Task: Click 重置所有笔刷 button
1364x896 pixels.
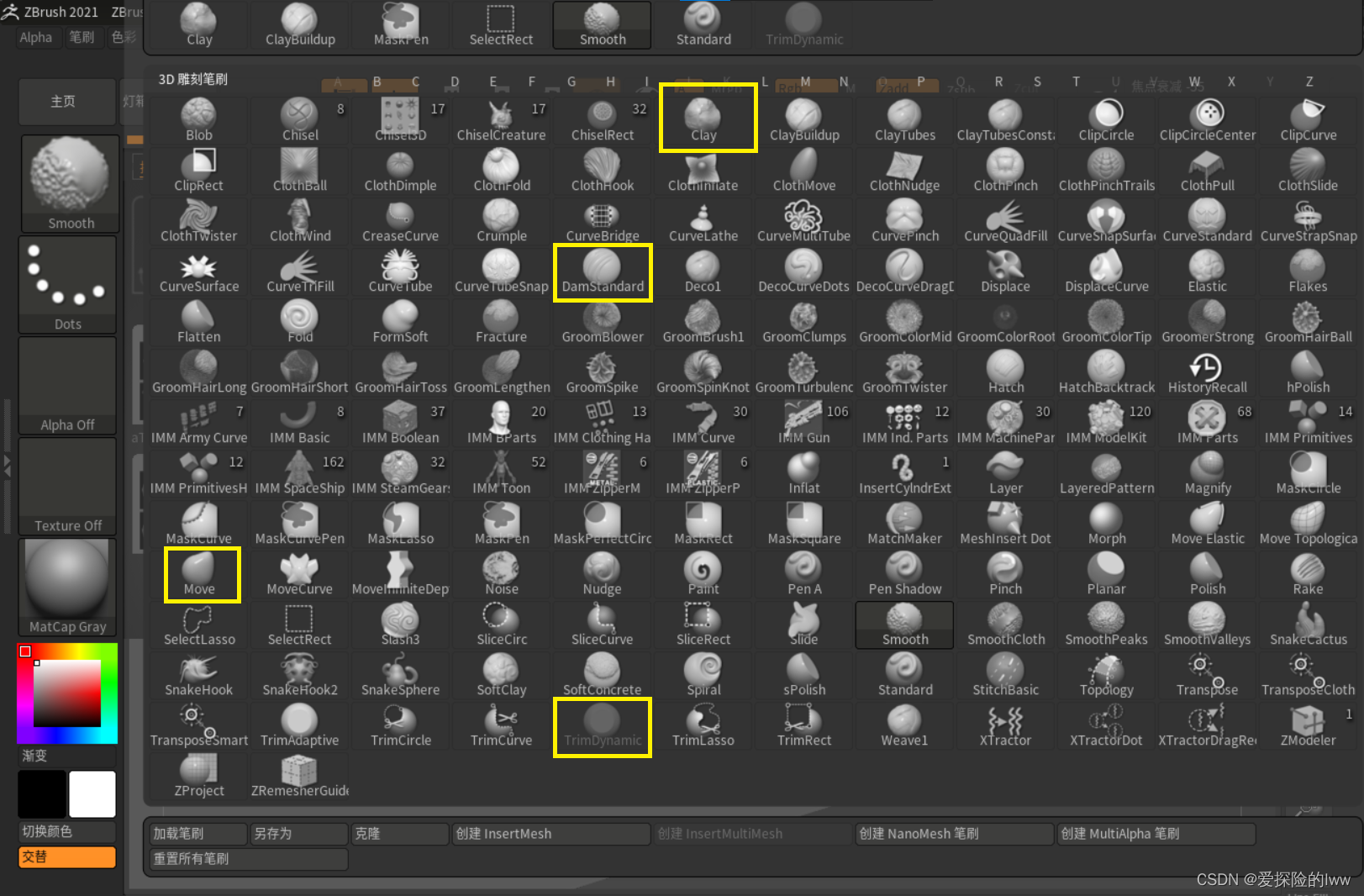Action: pyautogui.click(x=249, y=858)
